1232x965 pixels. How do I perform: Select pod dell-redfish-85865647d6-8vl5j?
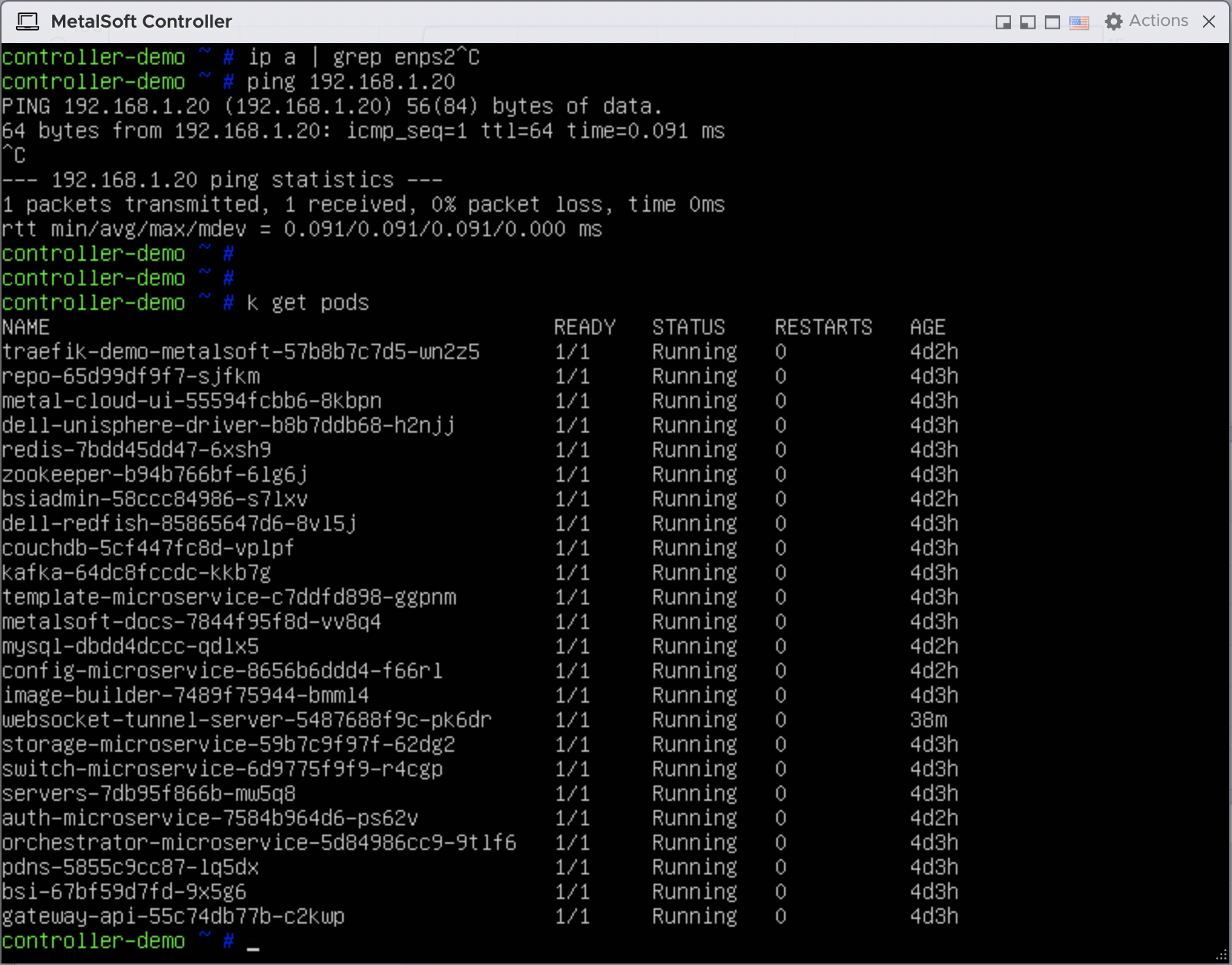click(180, 524)
